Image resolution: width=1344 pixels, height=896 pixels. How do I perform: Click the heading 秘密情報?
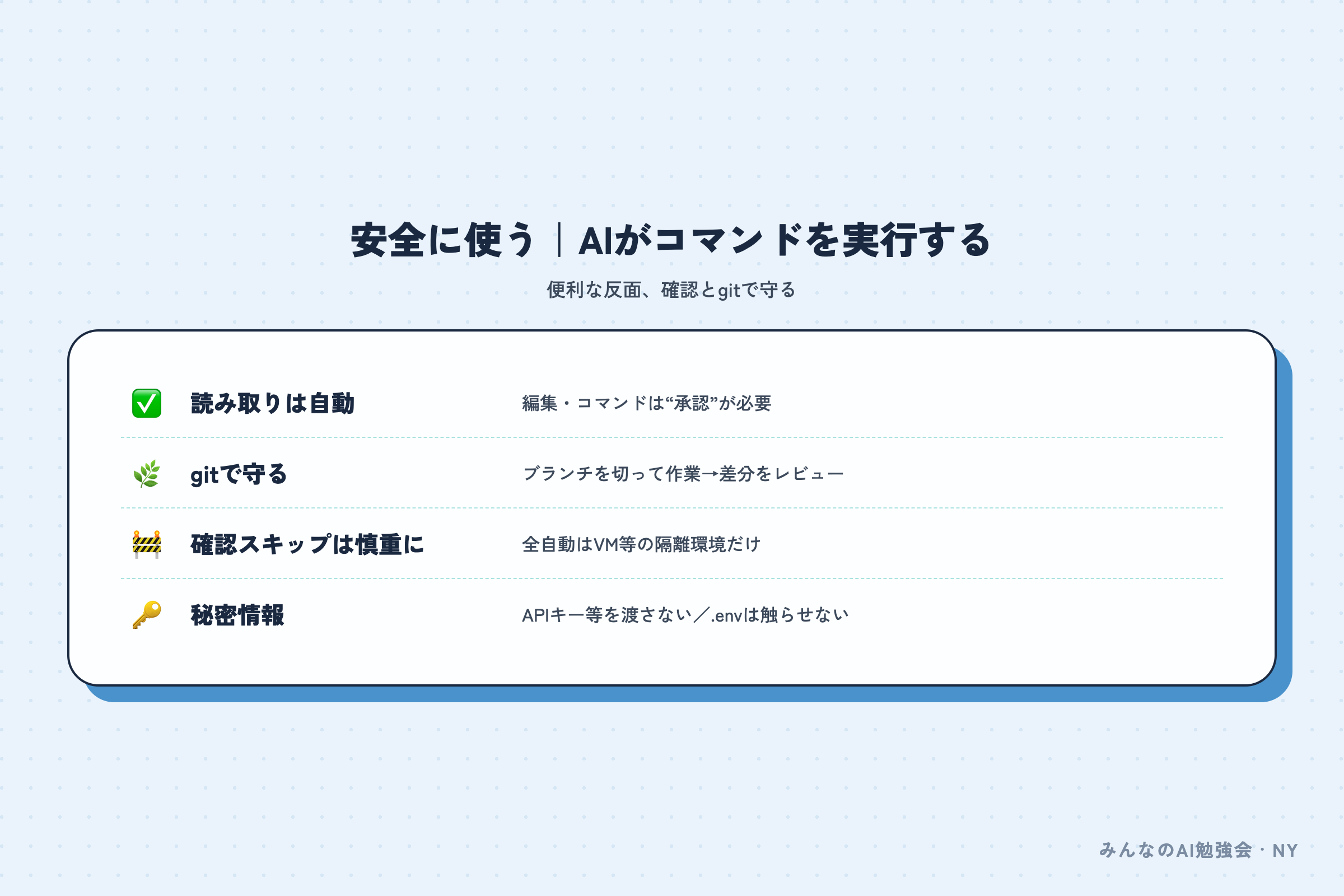click(x=237, y=615)
